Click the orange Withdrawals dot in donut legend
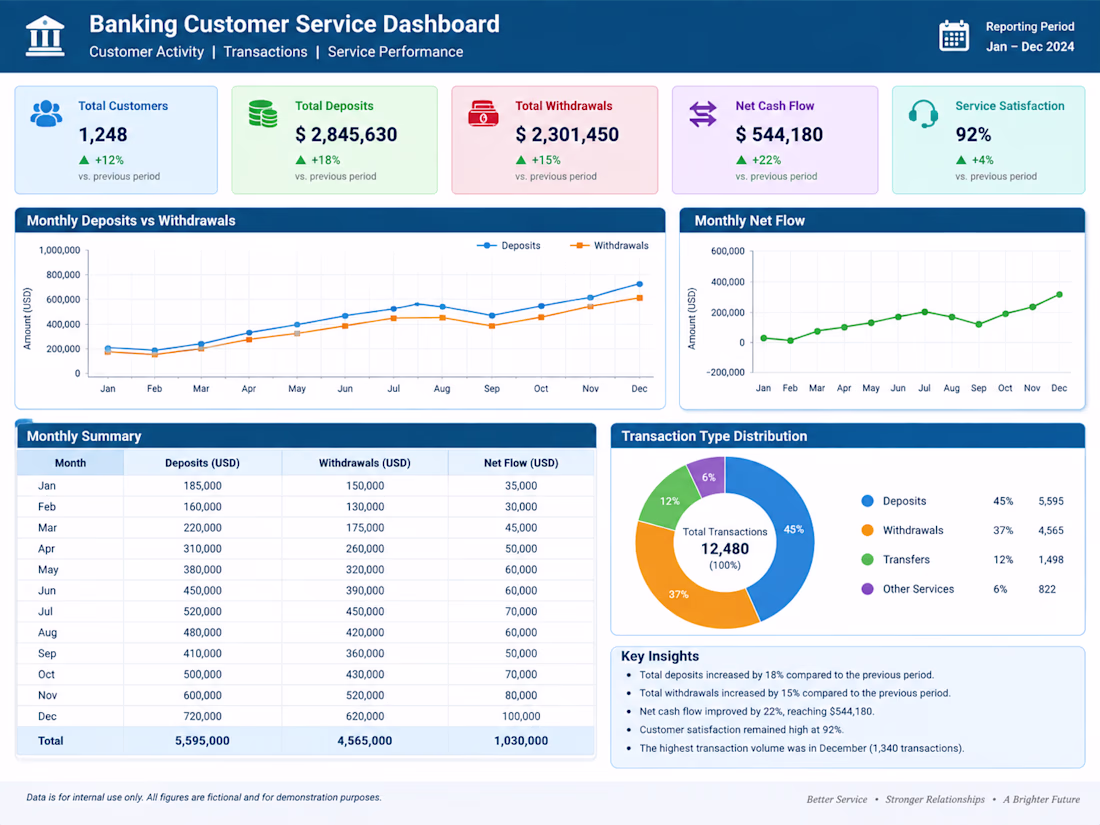Viewport: 1100px width, 825px height. [868, 530]
